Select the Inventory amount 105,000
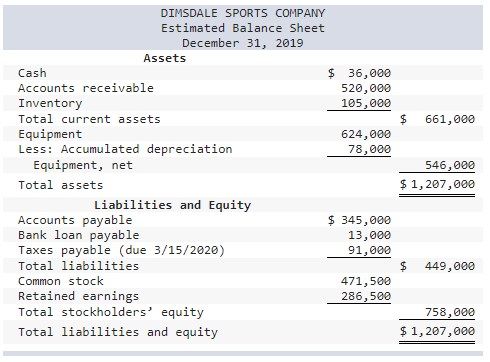The image size is (490, 362). pos(366,103)
